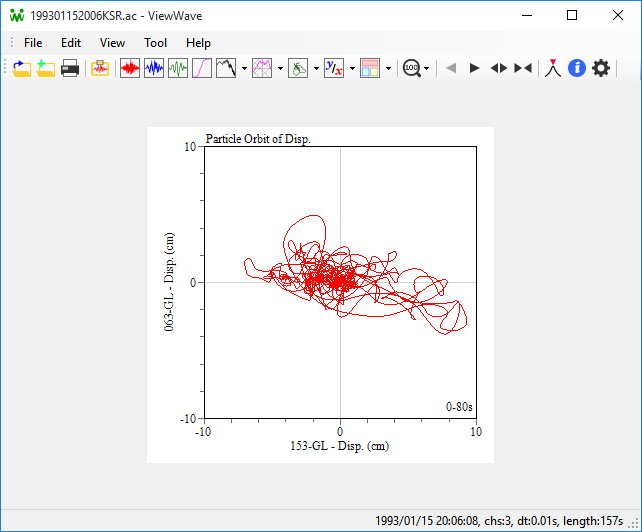Open the Help menu

[198, 43]
